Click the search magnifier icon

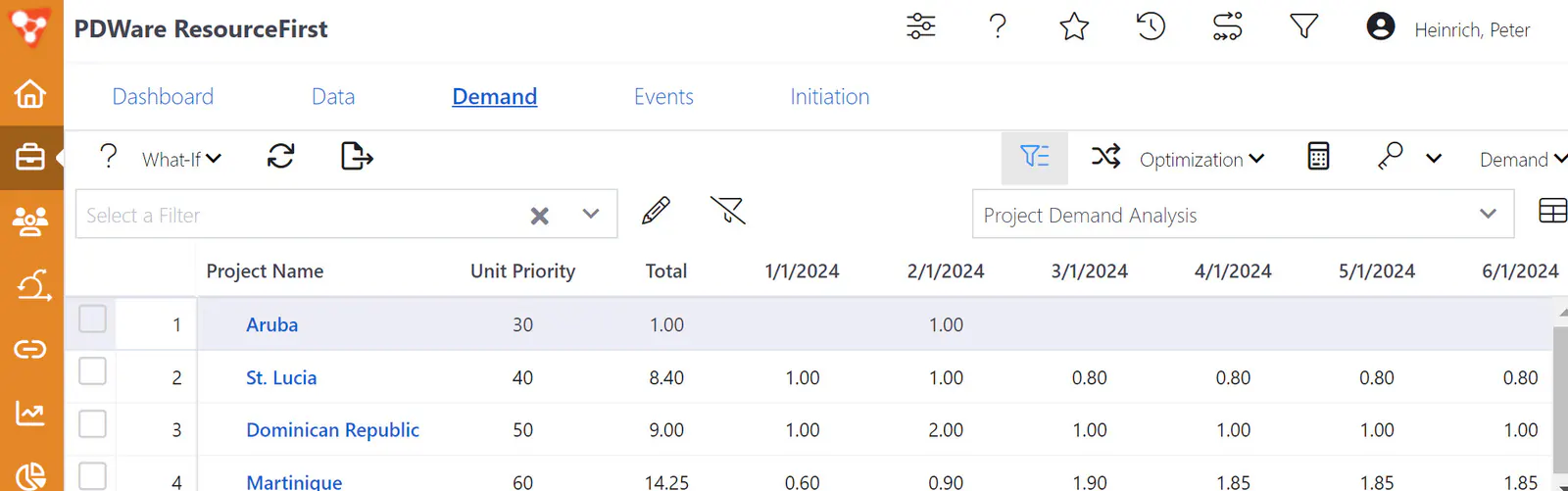1391,157
